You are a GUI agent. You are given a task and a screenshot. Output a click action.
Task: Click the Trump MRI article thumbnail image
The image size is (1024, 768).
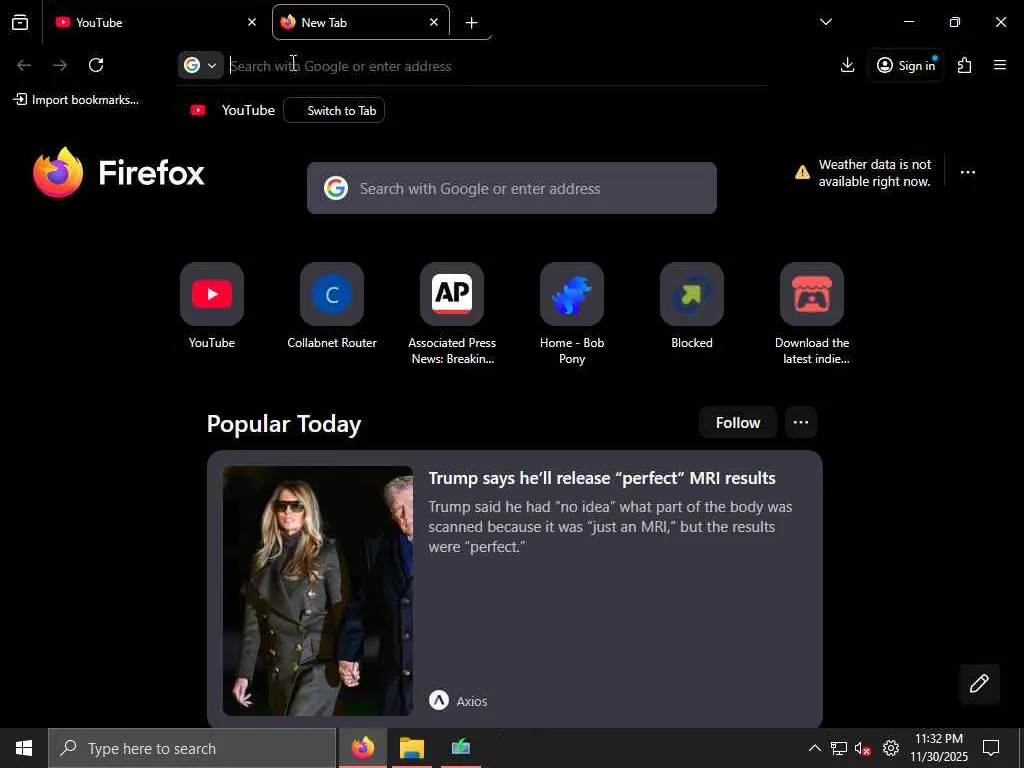tap(318, 591)
